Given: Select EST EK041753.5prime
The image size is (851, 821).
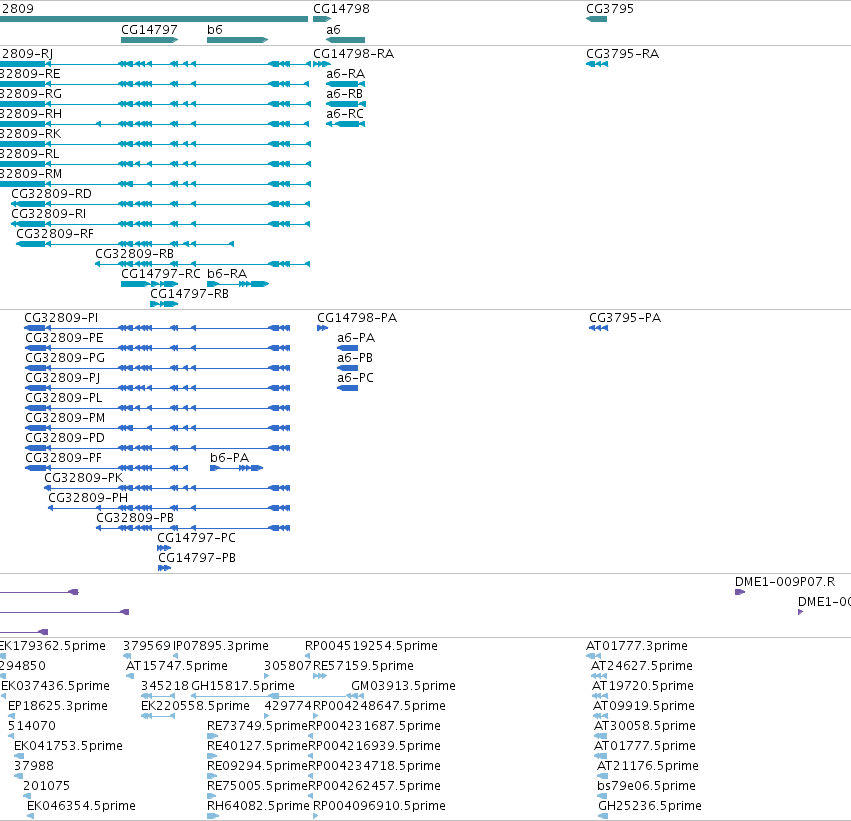Looking at the screenshot, I should (19, 756).
